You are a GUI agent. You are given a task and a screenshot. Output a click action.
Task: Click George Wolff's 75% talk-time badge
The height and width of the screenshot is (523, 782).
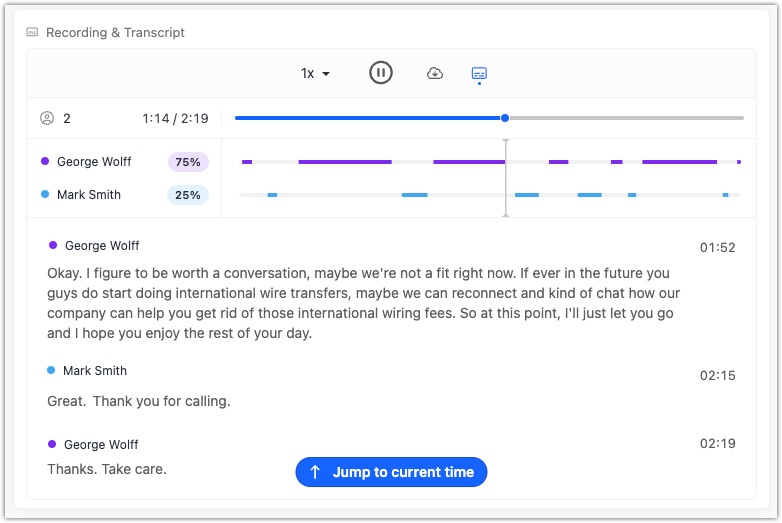point(188,162)
